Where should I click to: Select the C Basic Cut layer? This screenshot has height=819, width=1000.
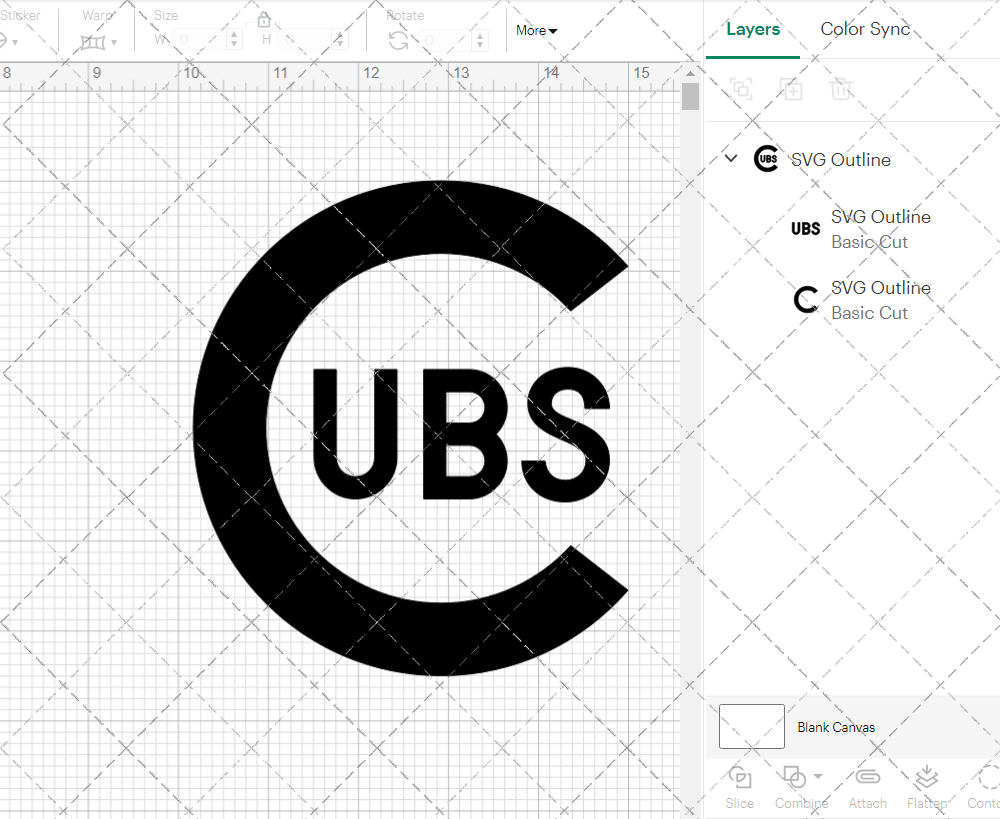tap(880, 300)
